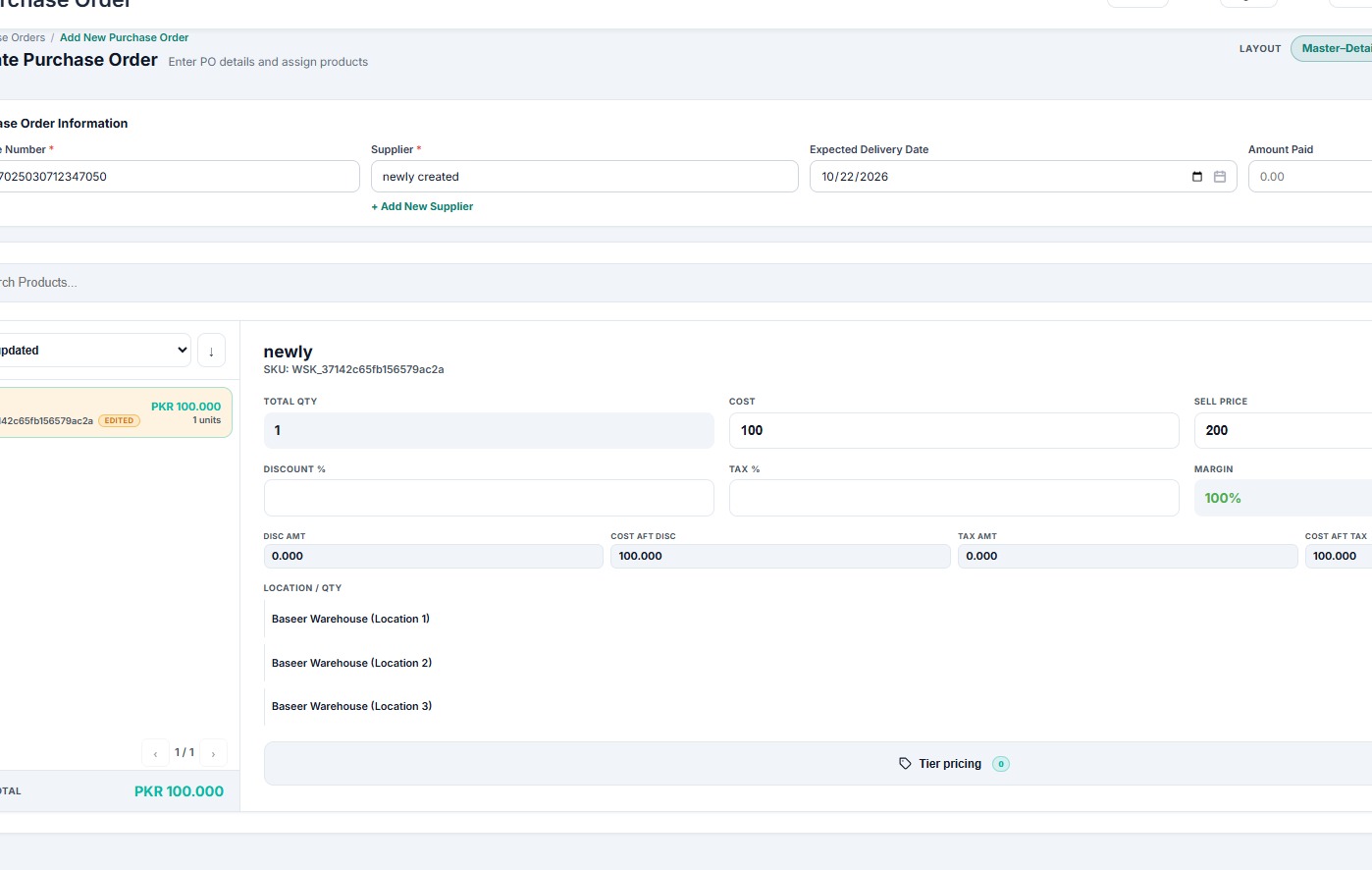Open the Add New Purchase Order breadcrumb
The image size is (1372, 870).
pyautogui.click(x=124, y=37)
